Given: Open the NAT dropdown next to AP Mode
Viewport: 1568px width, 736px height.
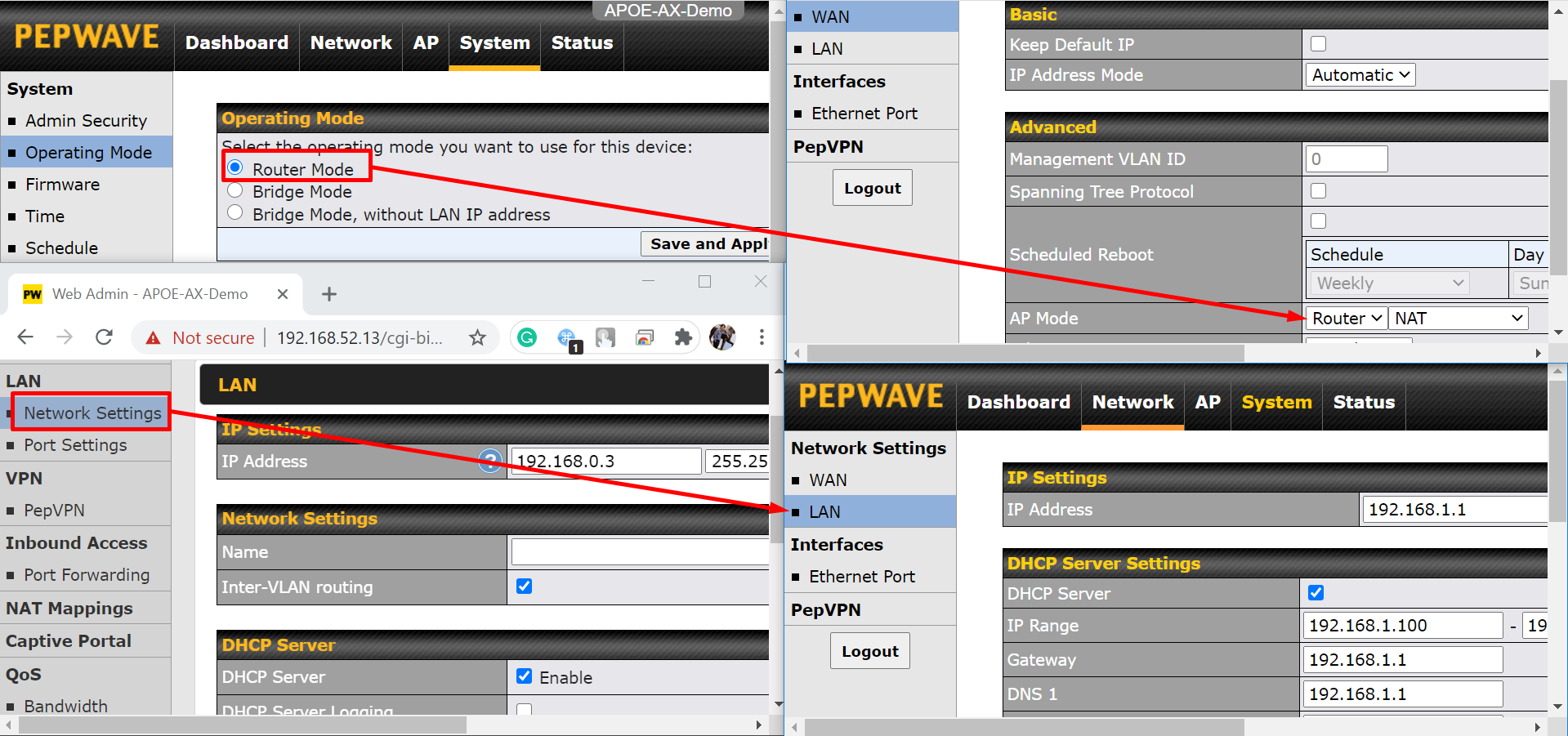Looking at the screenshot, I should (1458, 319).
